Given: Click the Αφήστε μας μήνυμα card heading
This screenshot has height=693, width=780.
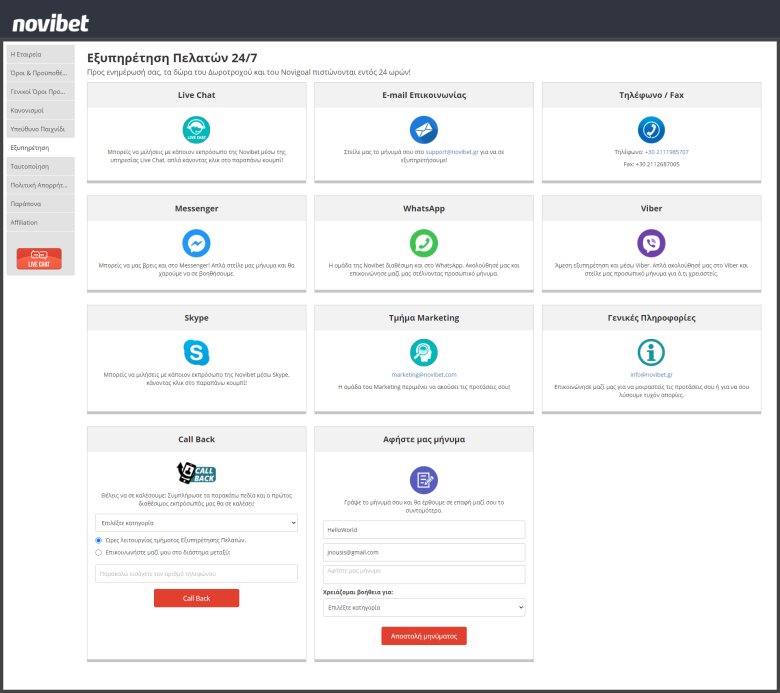Looking at the screenshot, I should point(424,439).
